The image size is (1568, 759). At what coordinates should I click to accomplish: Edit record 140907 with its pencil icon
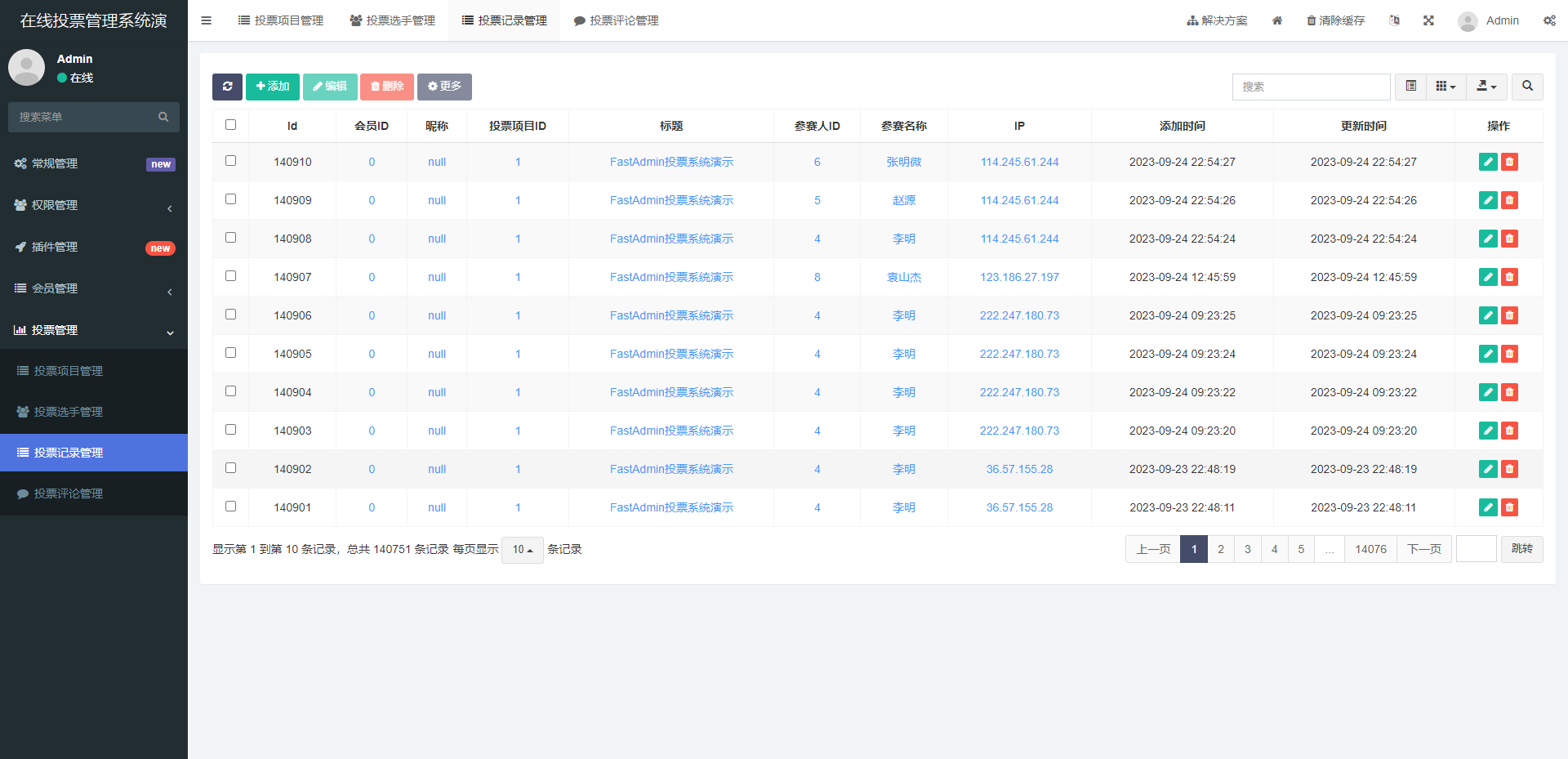pyautogui.click(x=1488, y=277)
